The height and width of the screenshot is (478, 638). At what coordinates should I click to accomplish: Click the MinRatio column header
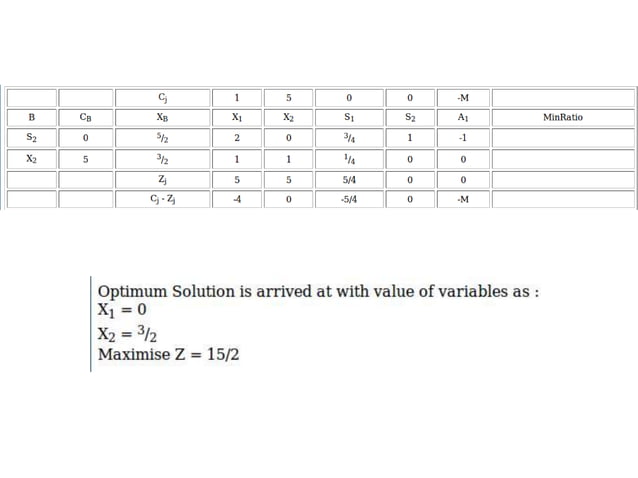pyautogui.click(x=563, y=118)
